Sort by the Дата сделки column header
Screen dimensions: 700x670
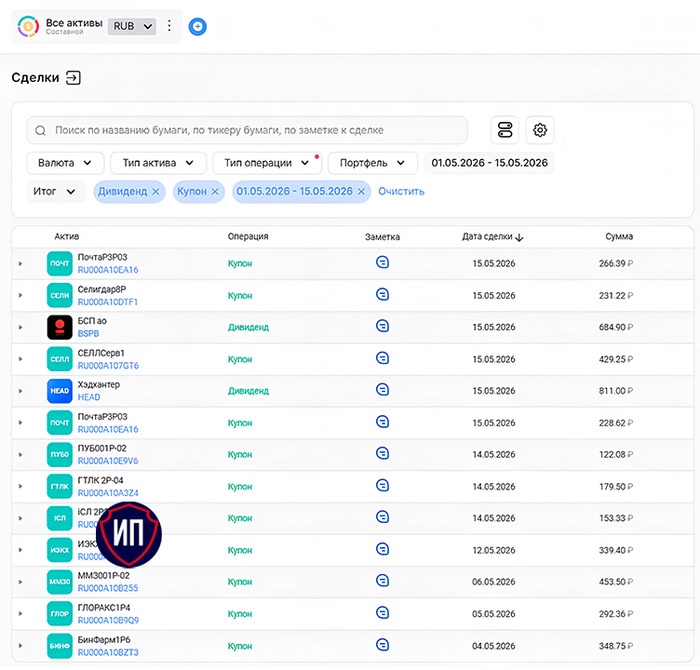(x=492, y=237)
